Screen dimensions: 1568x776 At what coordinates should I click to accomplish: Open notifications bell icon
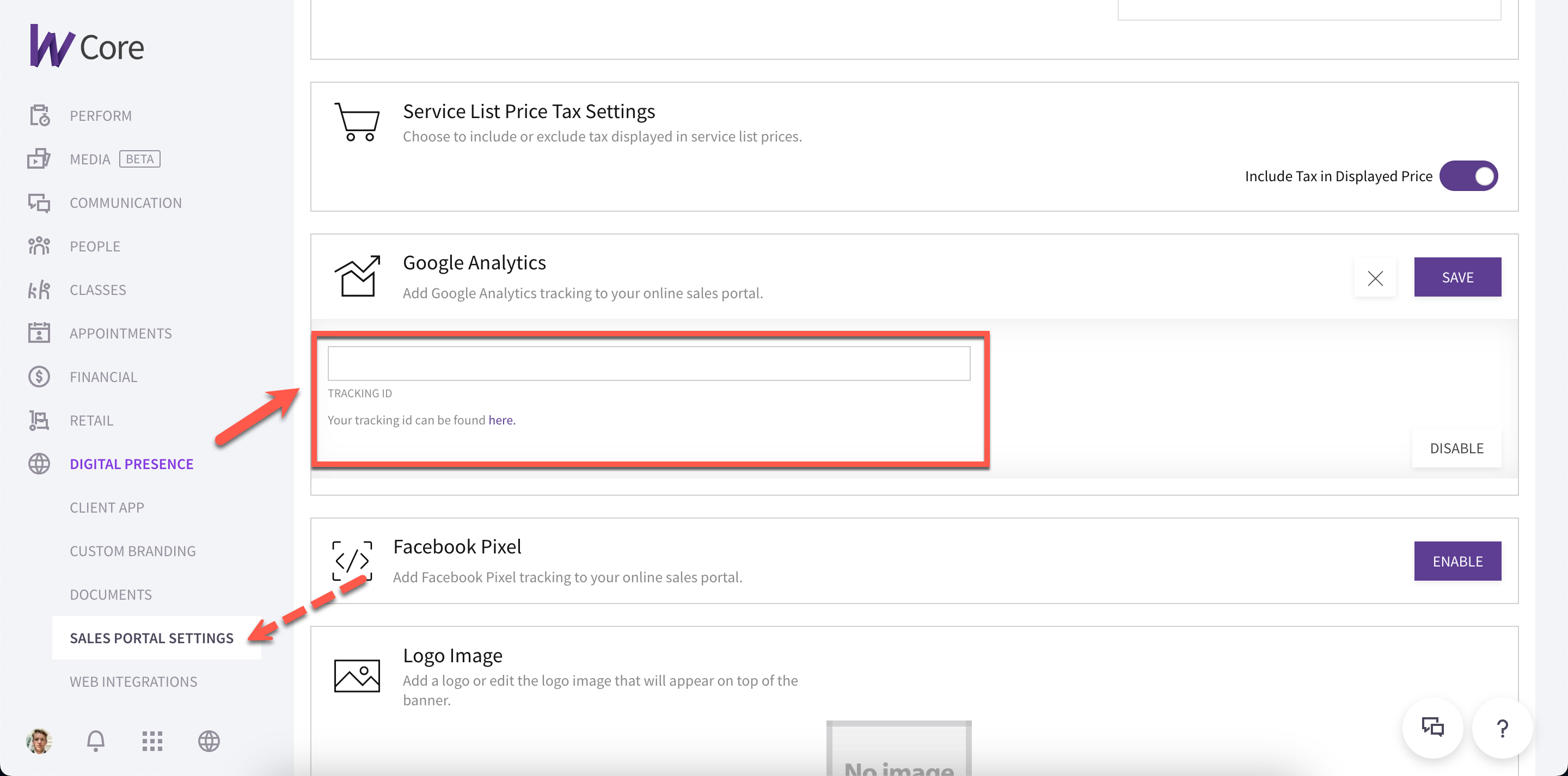tap(96, 741)
